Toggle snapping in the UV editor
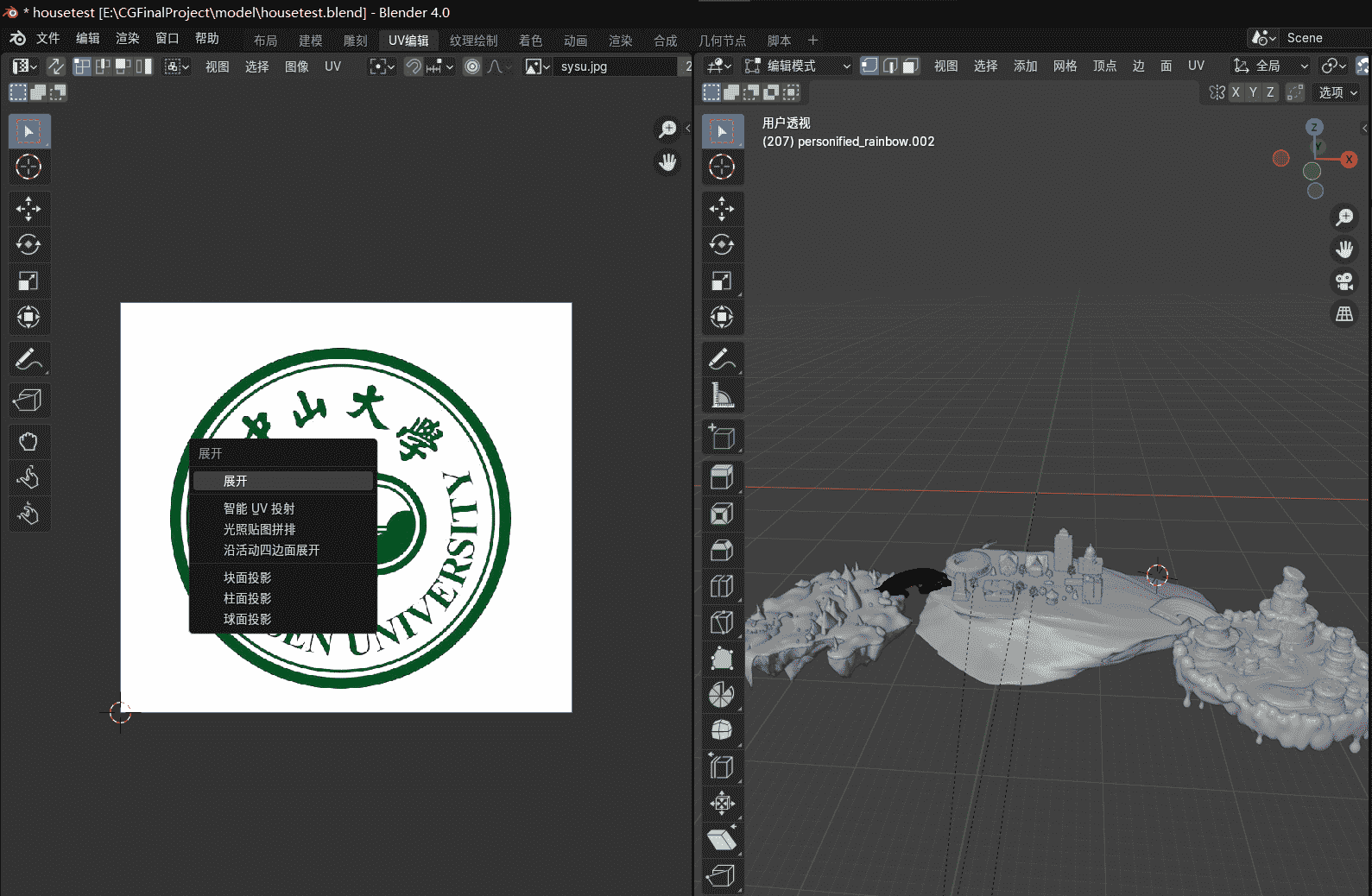The image size is (1372, 896). tap(414, 66)
